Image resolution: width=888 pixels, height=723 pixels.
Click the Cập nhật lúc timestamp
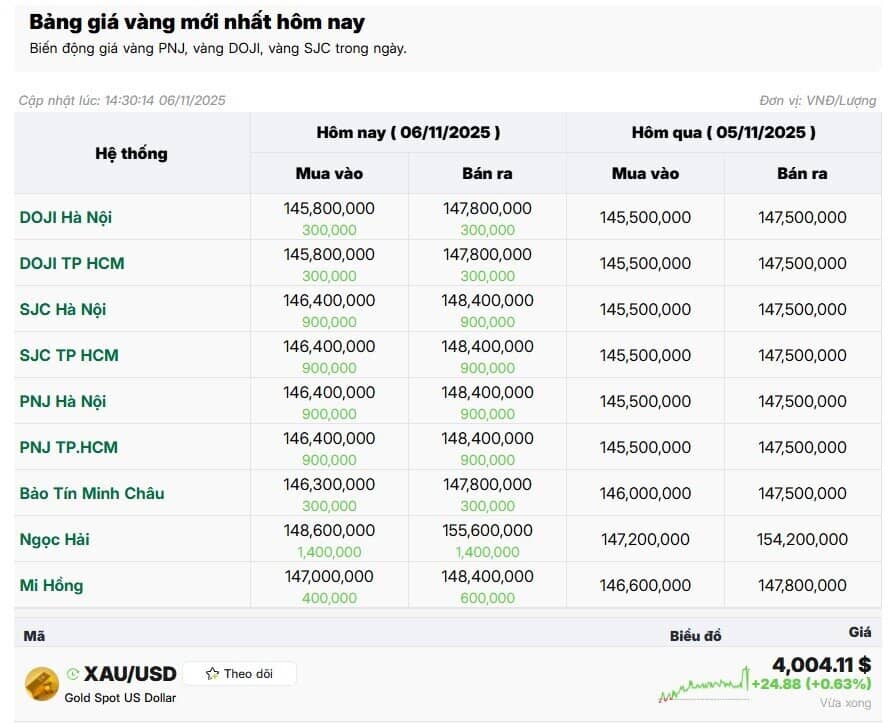(122, 101)
